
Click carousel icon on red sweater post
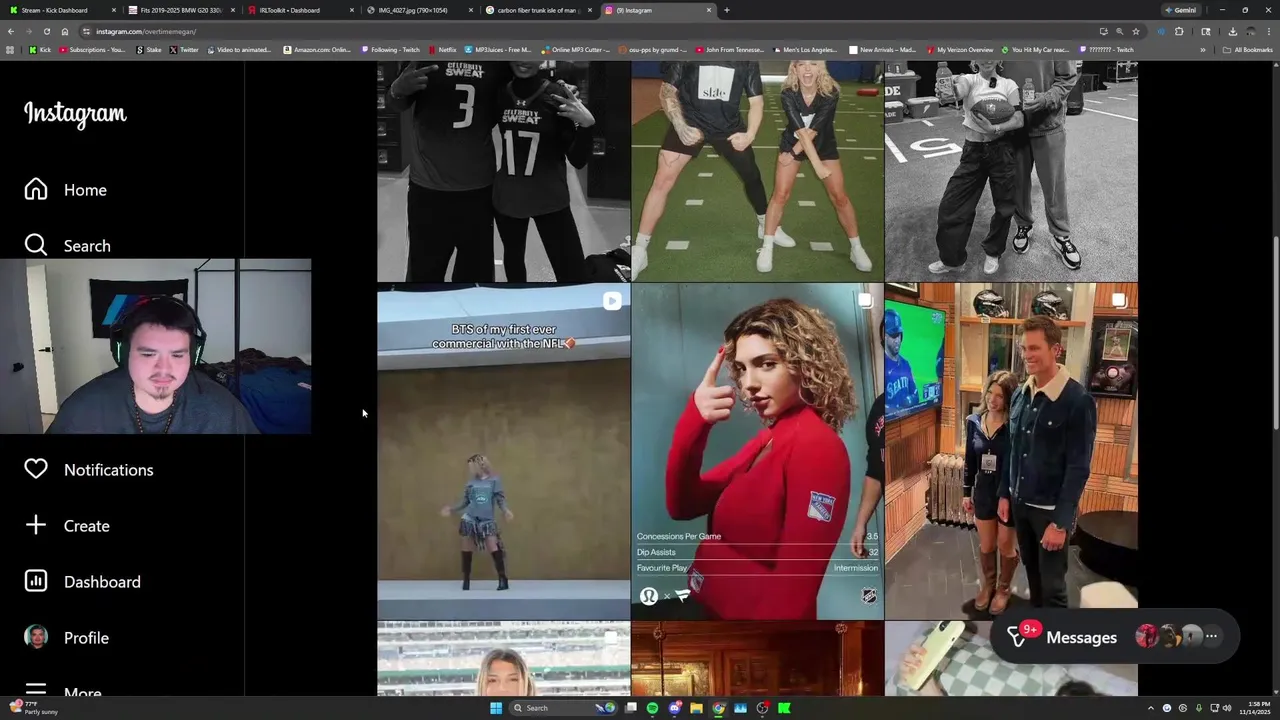tap(865, 300)
